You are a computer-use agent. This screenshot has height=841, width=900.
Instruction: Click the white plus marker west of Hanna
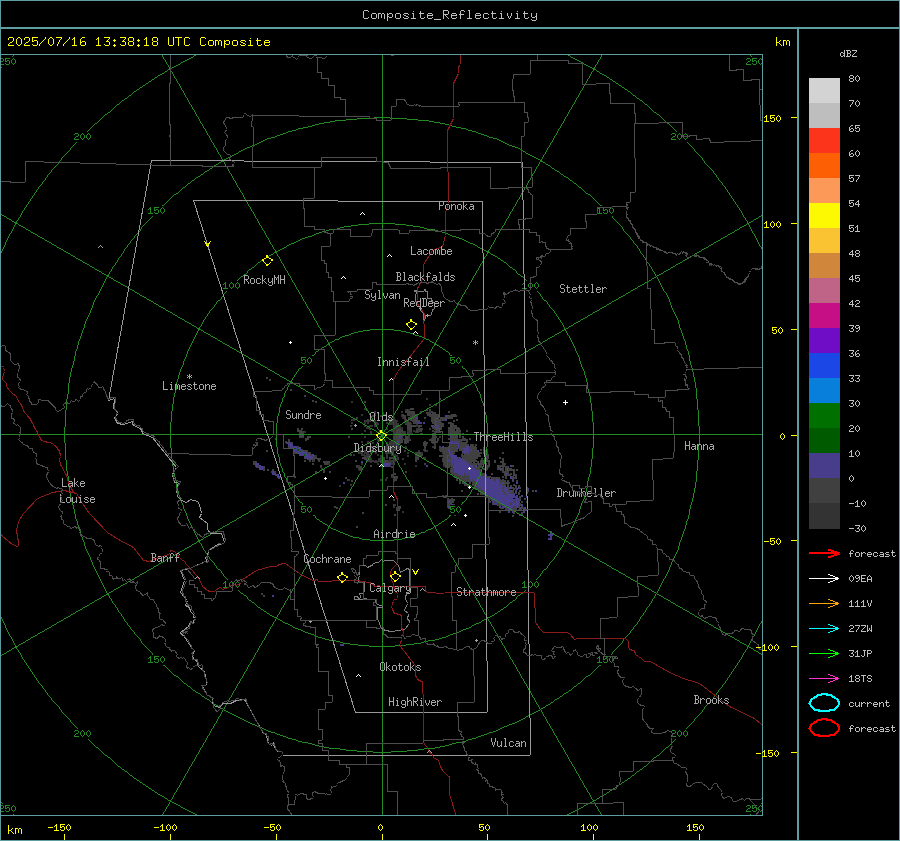point(565,402)
